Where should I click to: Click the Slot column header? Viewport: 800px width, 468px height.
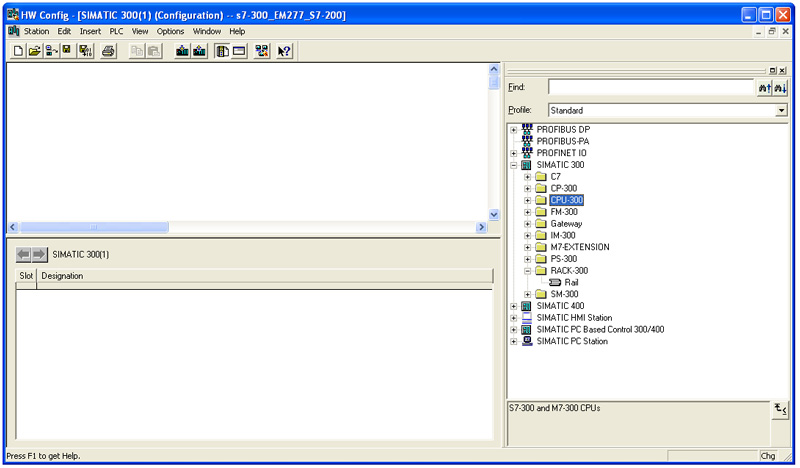tap(26, 276)
